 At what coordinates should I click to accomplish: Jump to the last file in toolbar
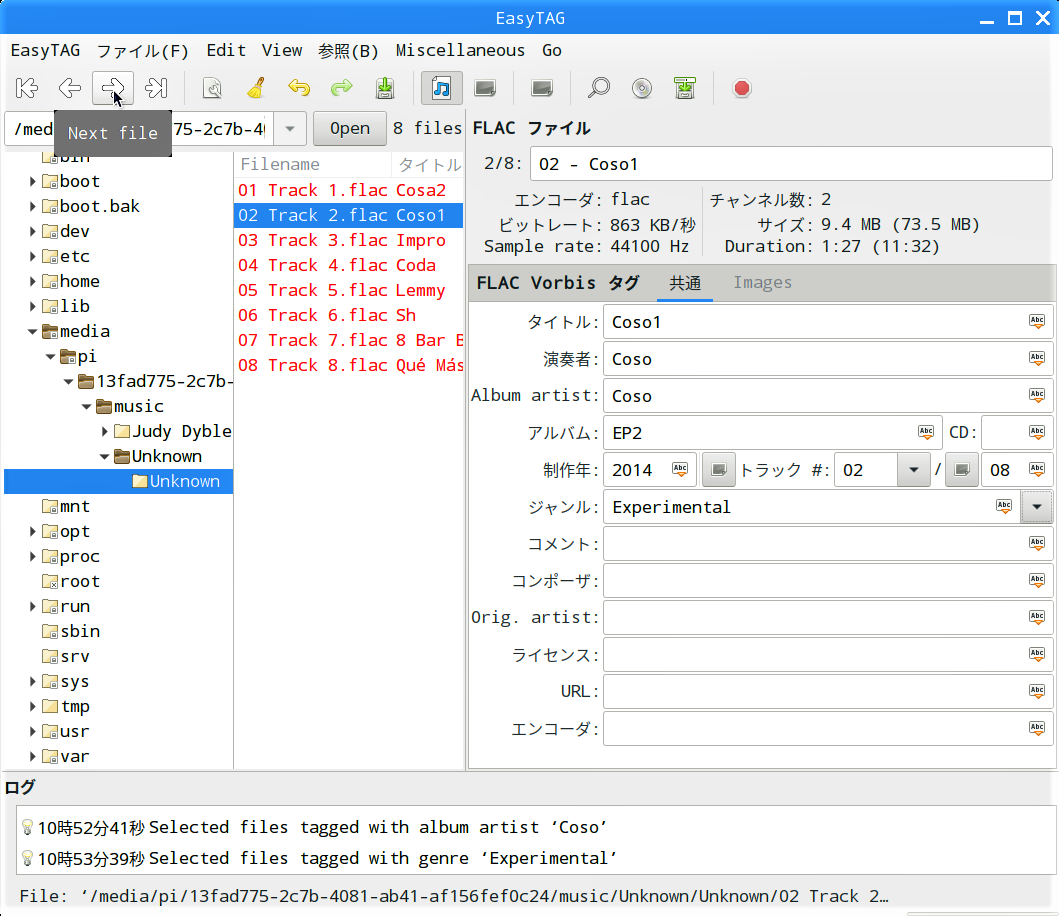[156, 88]
